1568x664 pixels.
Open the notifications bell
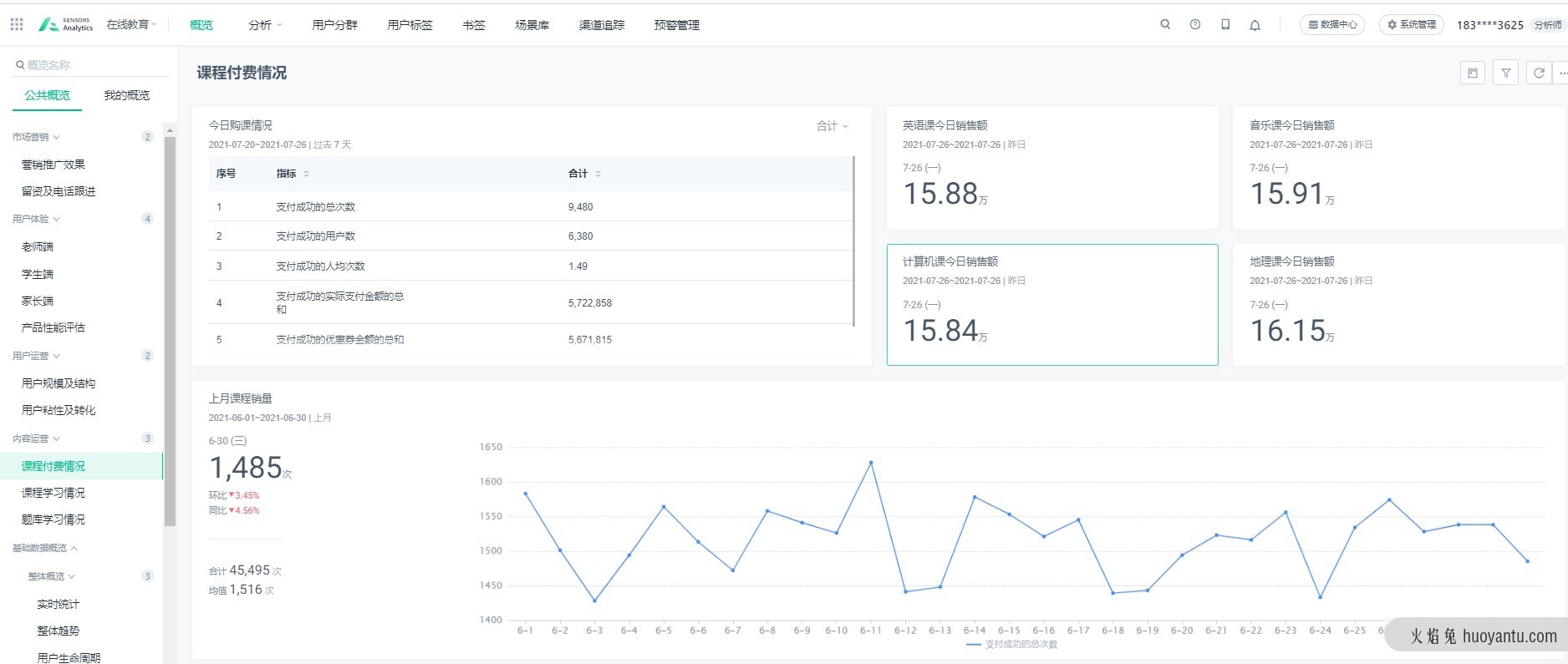click(1255, 25)
